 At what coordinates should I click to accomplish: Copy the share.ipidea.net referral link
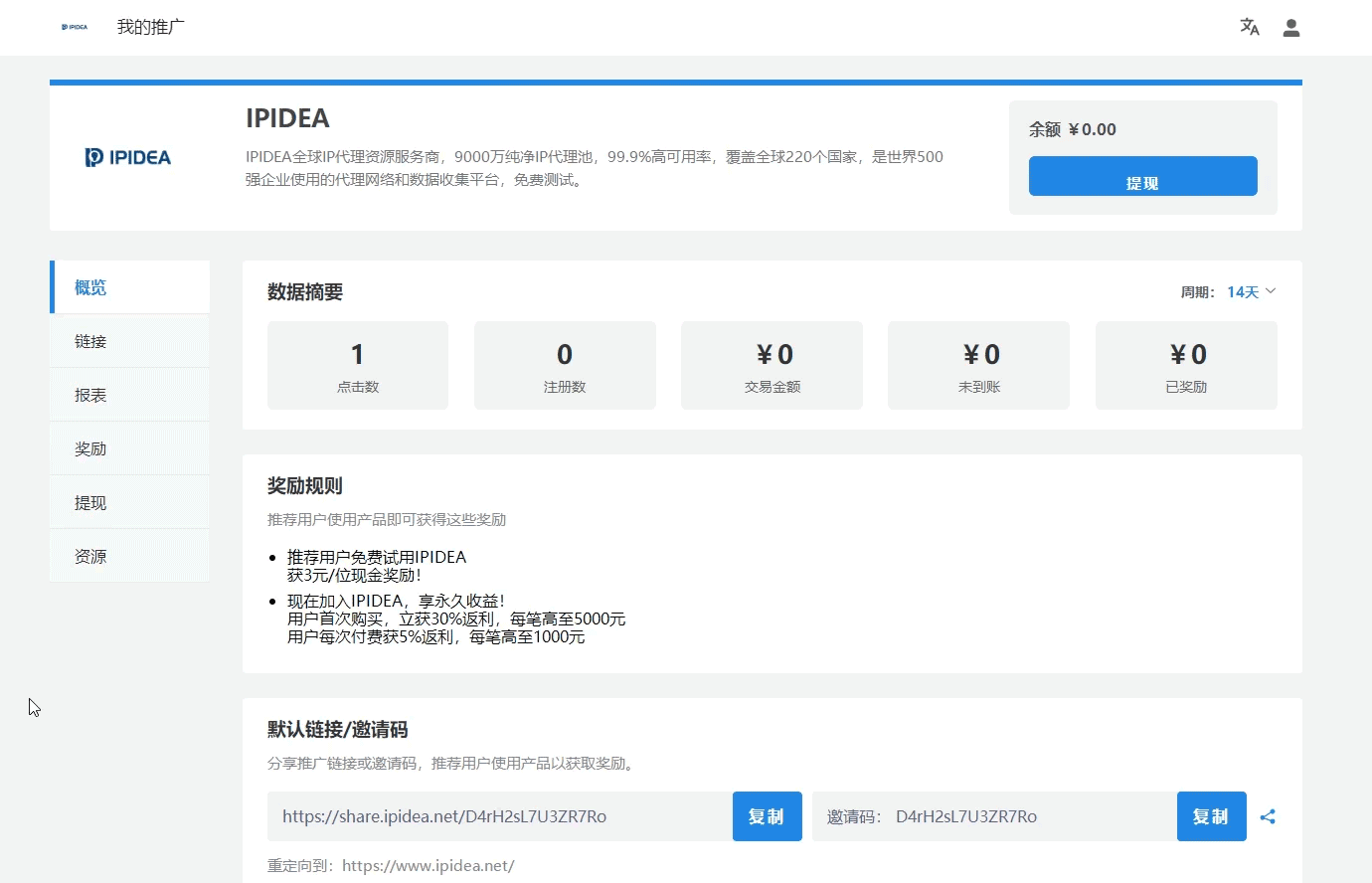click(x=767, y=816)
